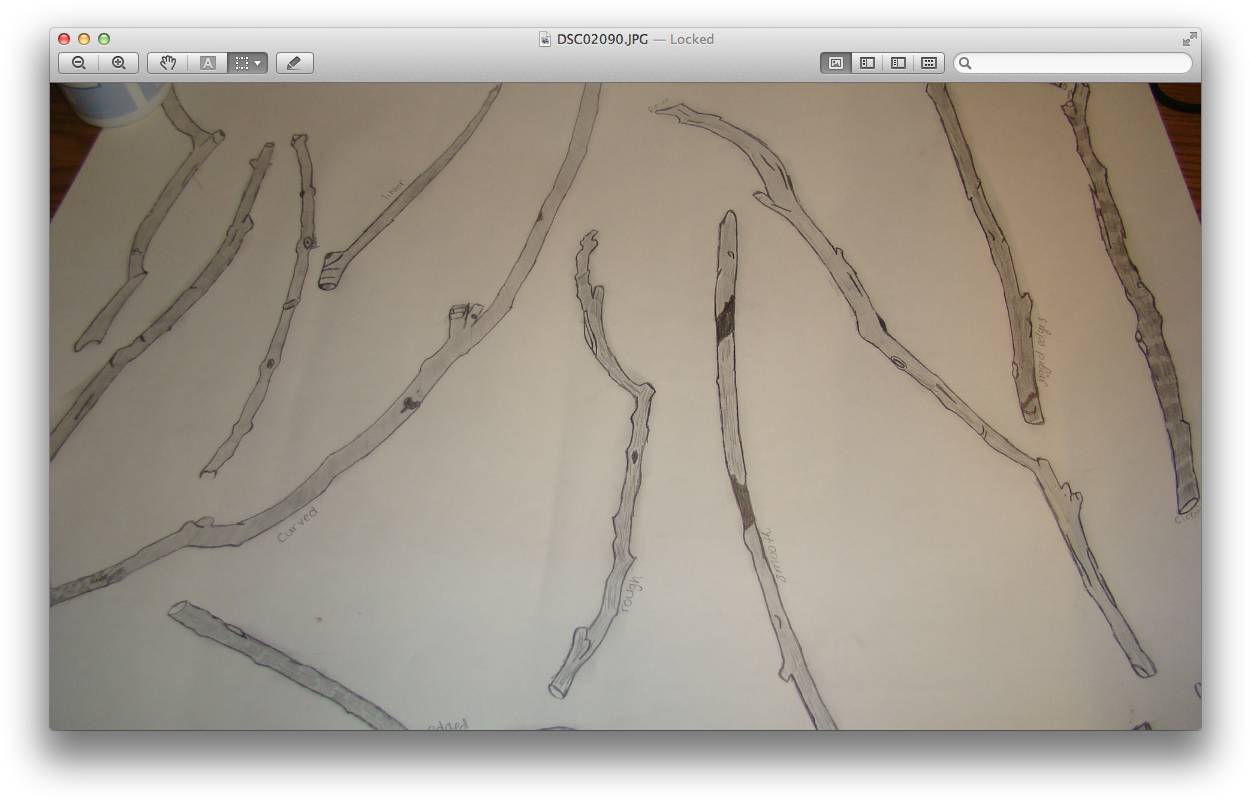Show the Edit toolbar with pencil button
Screen dimensions: 1250x801
coord(294,63)
